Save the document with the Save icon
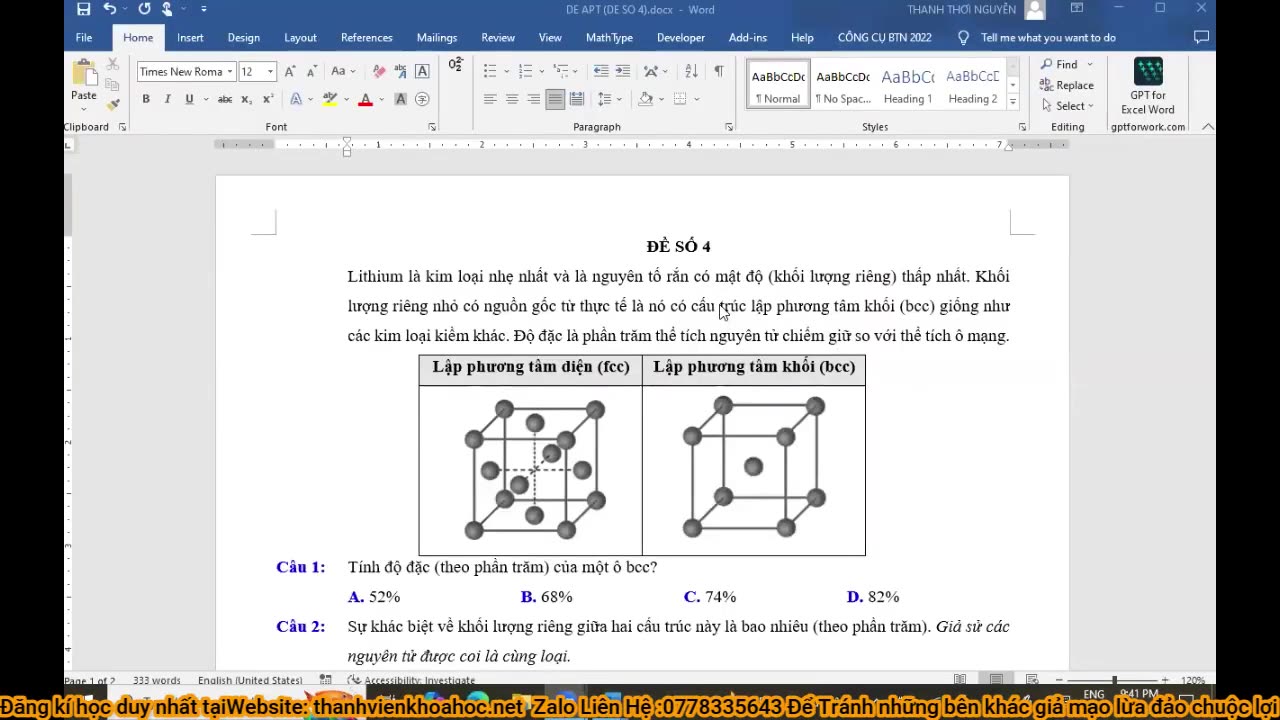 [x=84, y=9]
